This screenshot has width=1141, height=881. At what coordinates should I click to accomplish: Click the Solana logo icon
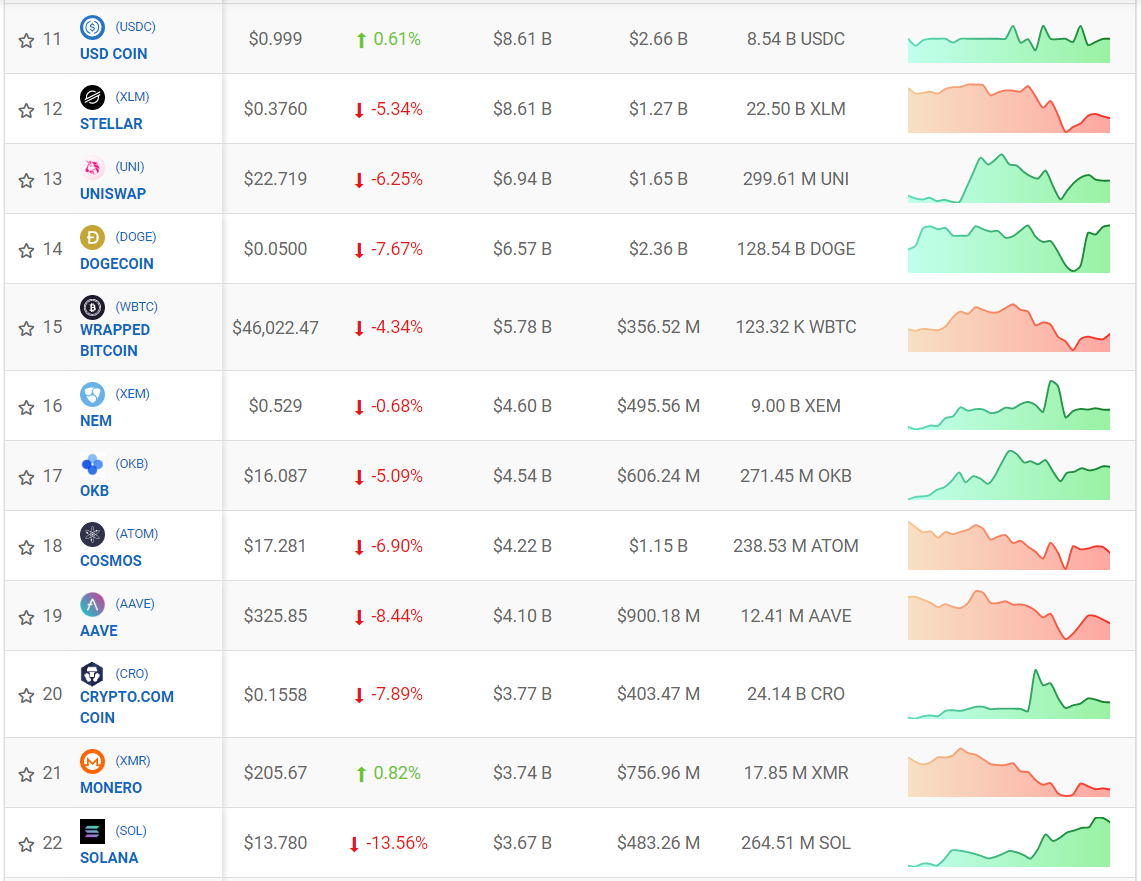(92, 831)
